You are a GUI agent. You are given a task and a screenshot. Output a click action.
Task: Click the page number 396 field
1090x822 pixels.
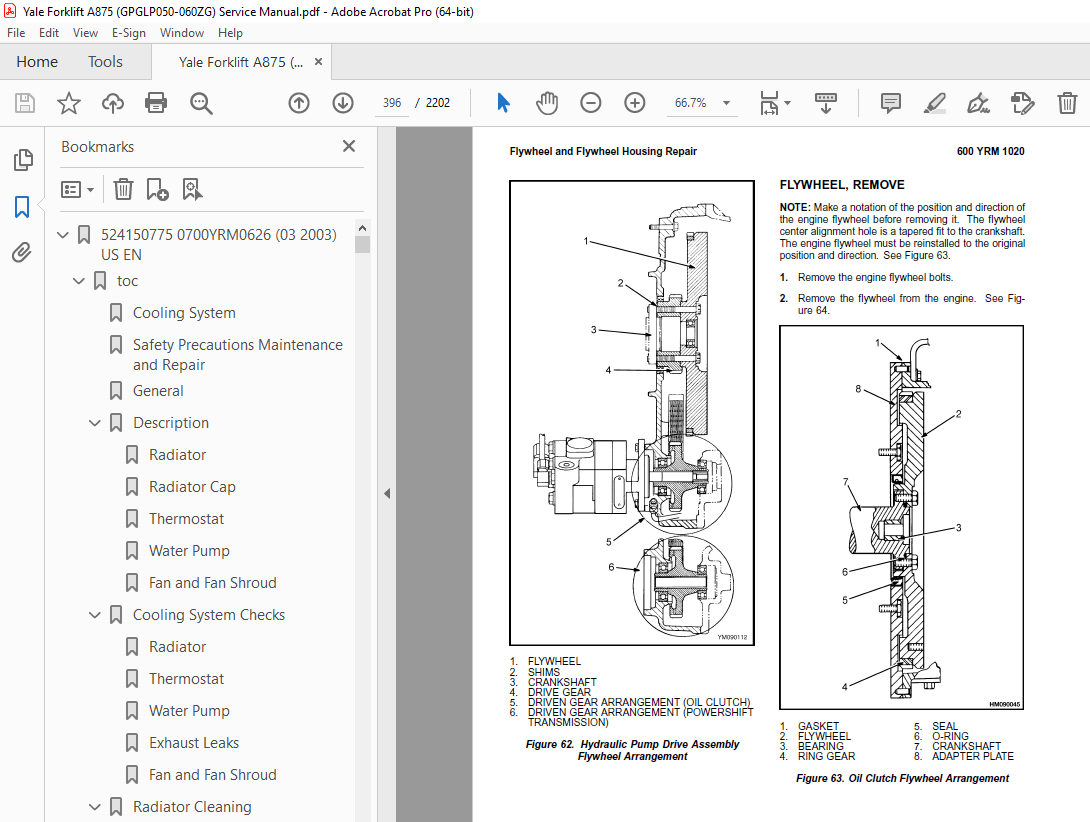392,103
